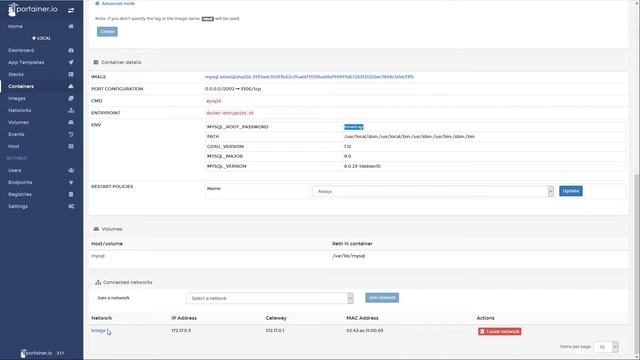Open Stacks in sidebar
Viewport: 640px width, 360px height.
pos(16,74)
